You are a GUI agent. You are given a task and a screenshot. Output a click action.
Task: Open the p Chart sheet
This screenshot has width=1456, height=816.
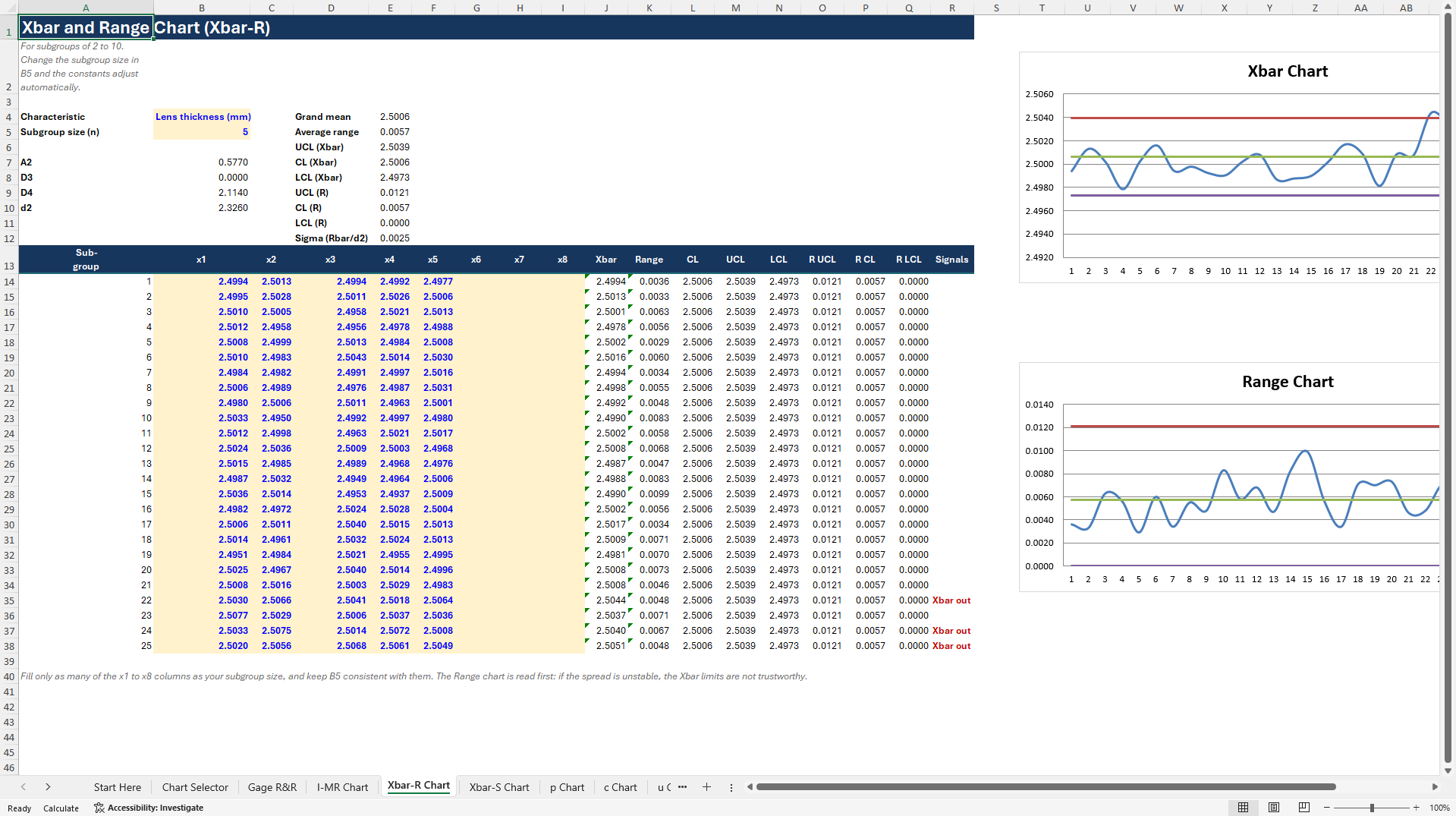point(568,787)
